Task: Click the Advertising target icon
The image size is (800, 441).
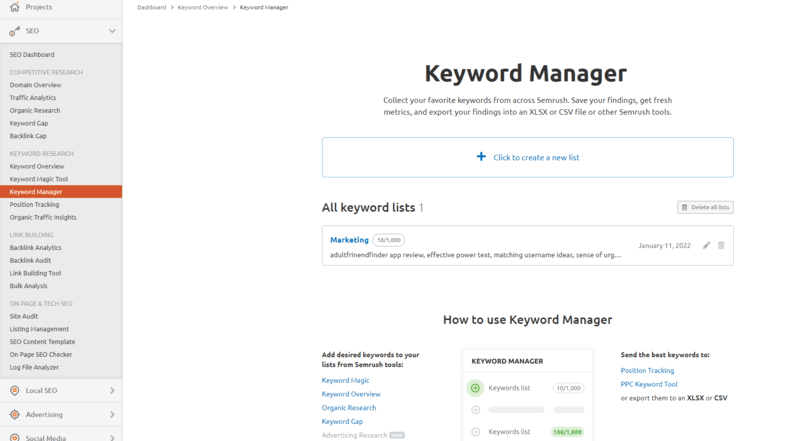Action: tap(15, 414)
